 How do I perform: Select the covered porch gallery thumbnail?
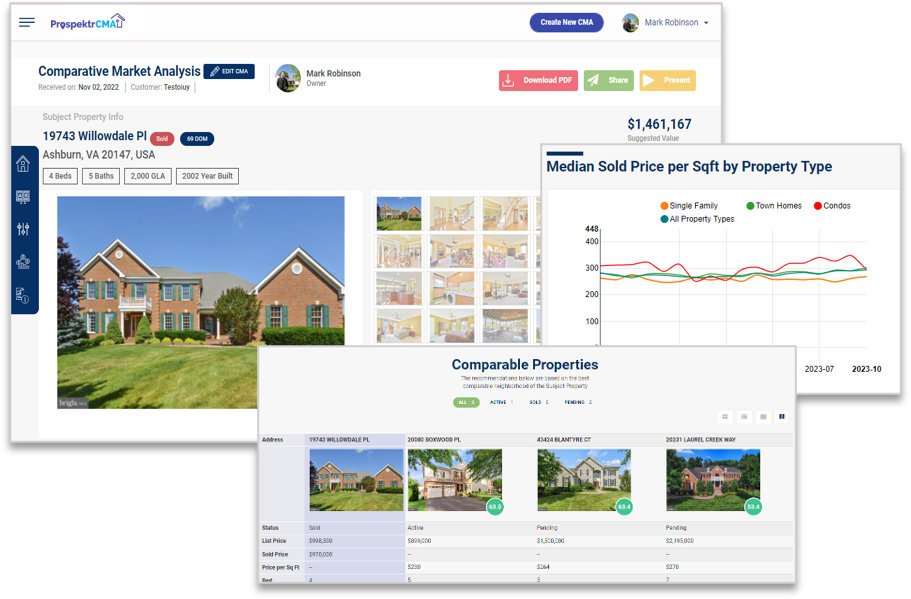click(505, 325)
